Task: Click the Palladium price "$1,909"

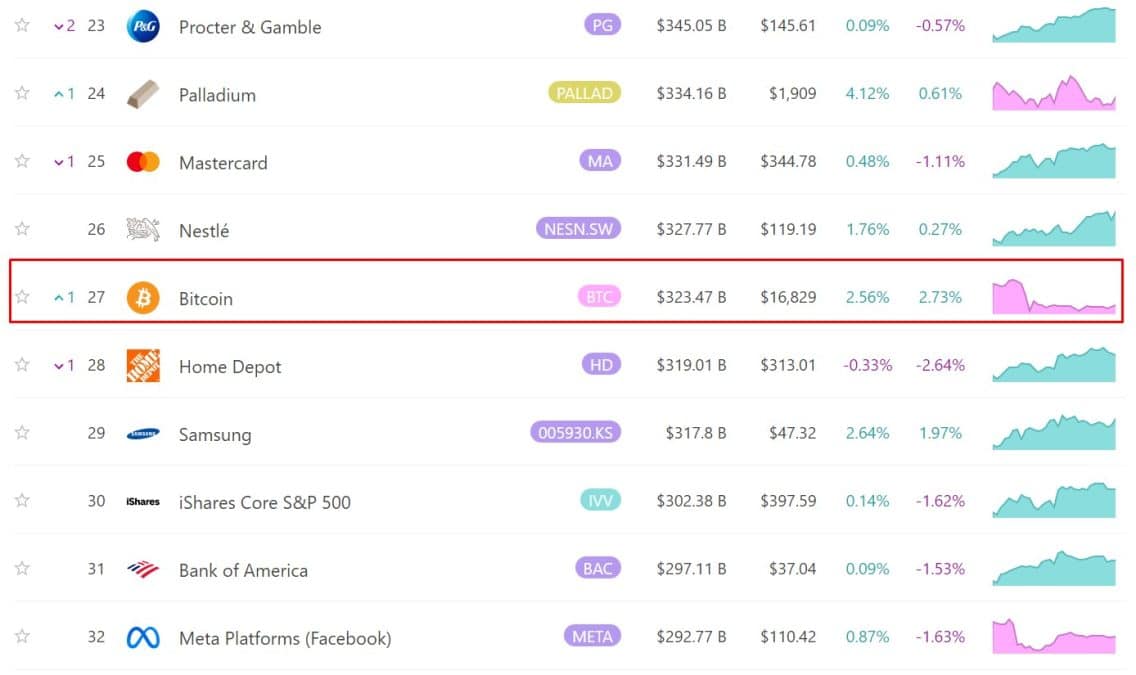Action: pos(793,93)
